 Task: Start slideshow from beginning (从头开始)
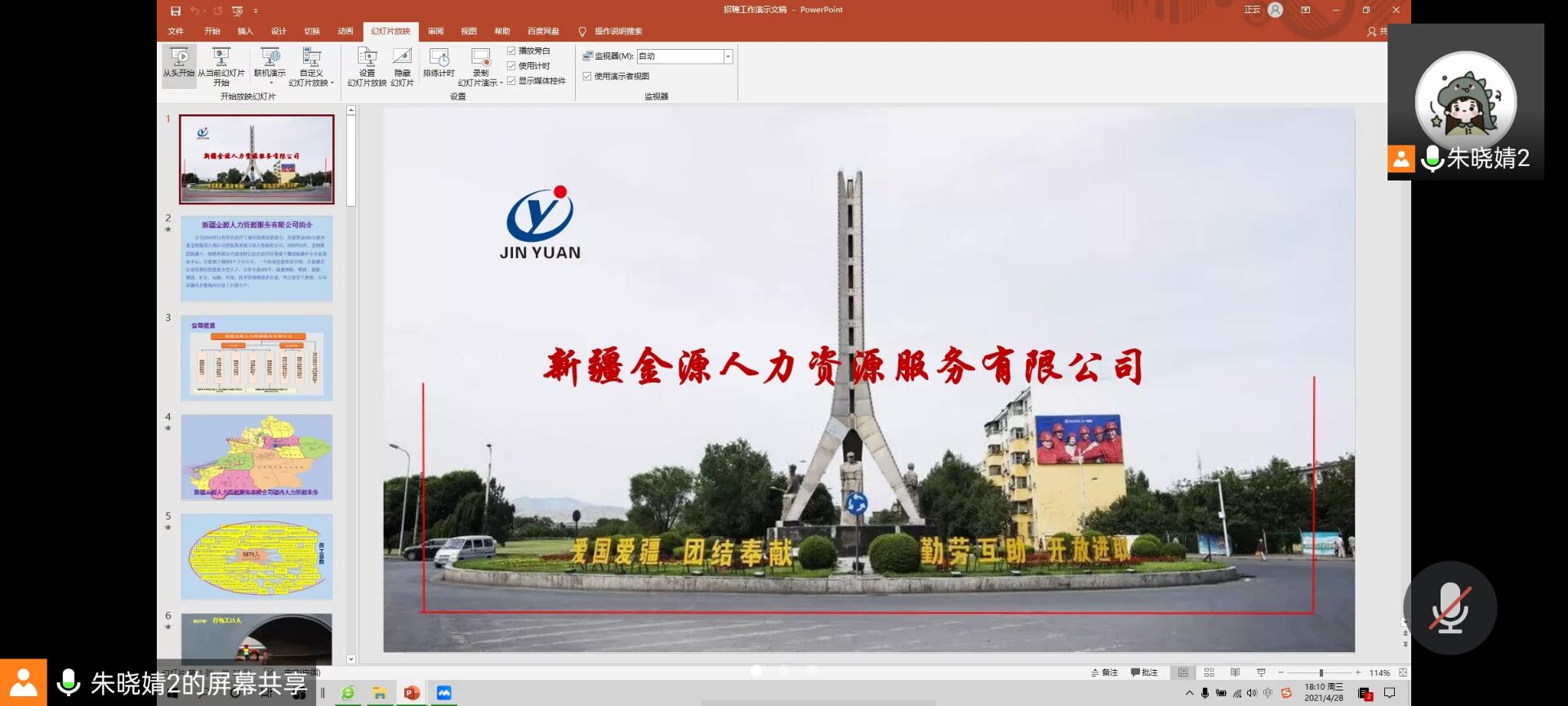coord(179,62)
